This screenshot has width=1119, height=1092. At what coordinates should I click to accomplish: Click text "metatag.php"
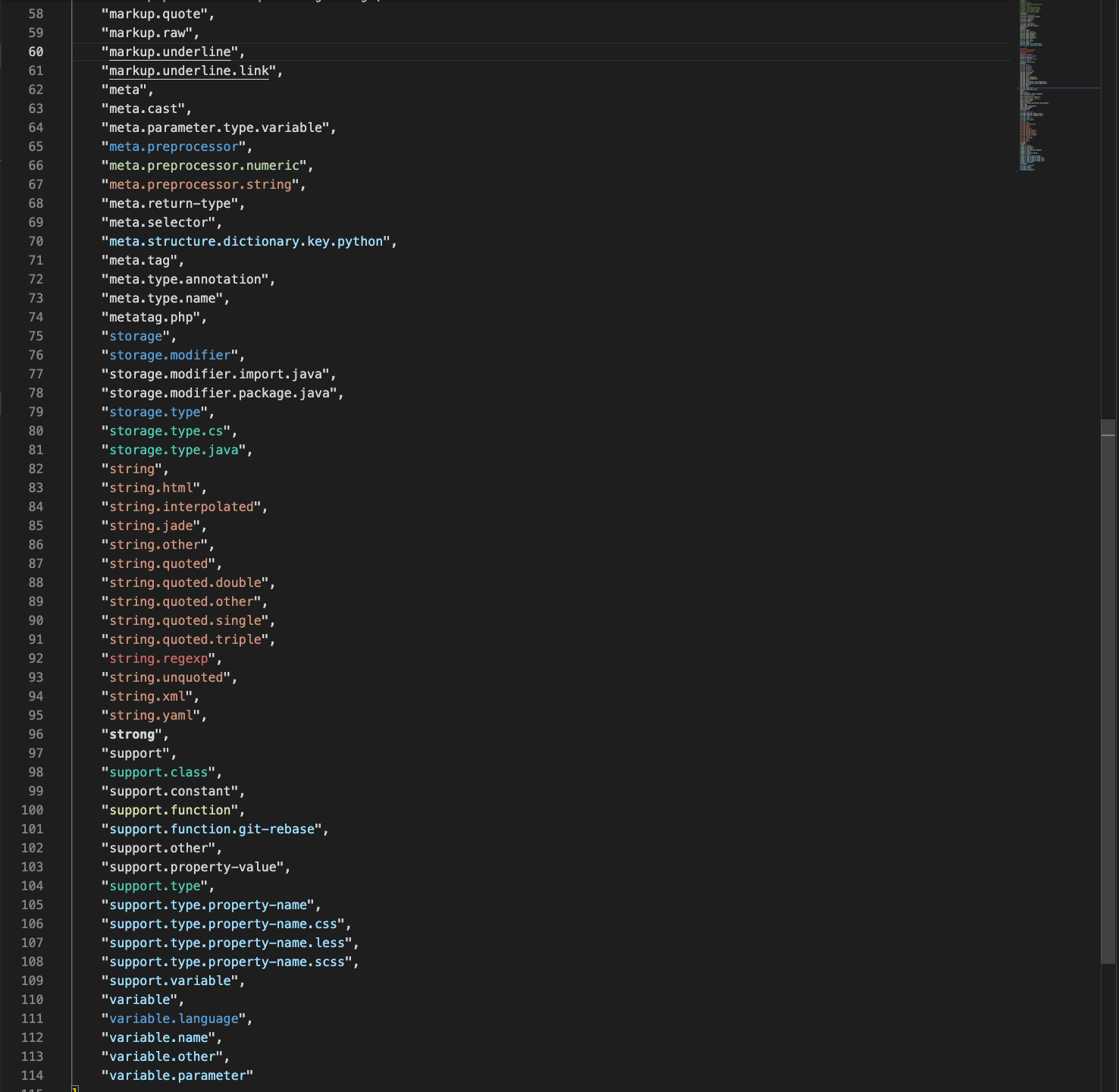pos(152,317)
